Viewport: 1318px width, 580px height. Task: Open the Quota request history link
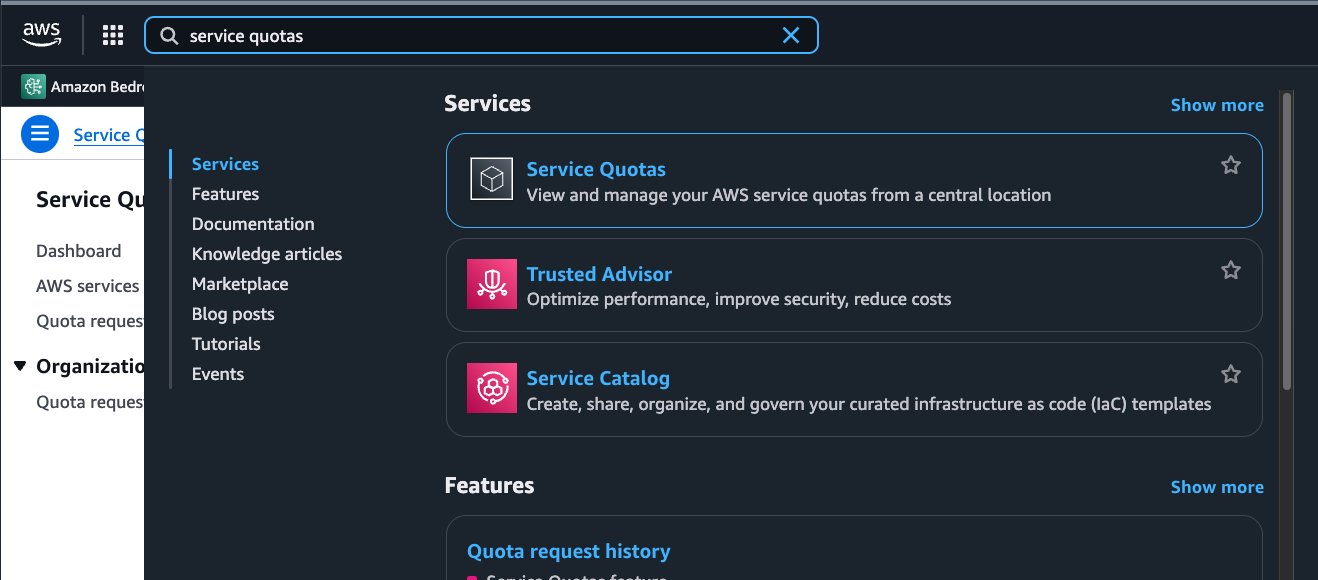(568, 551)
